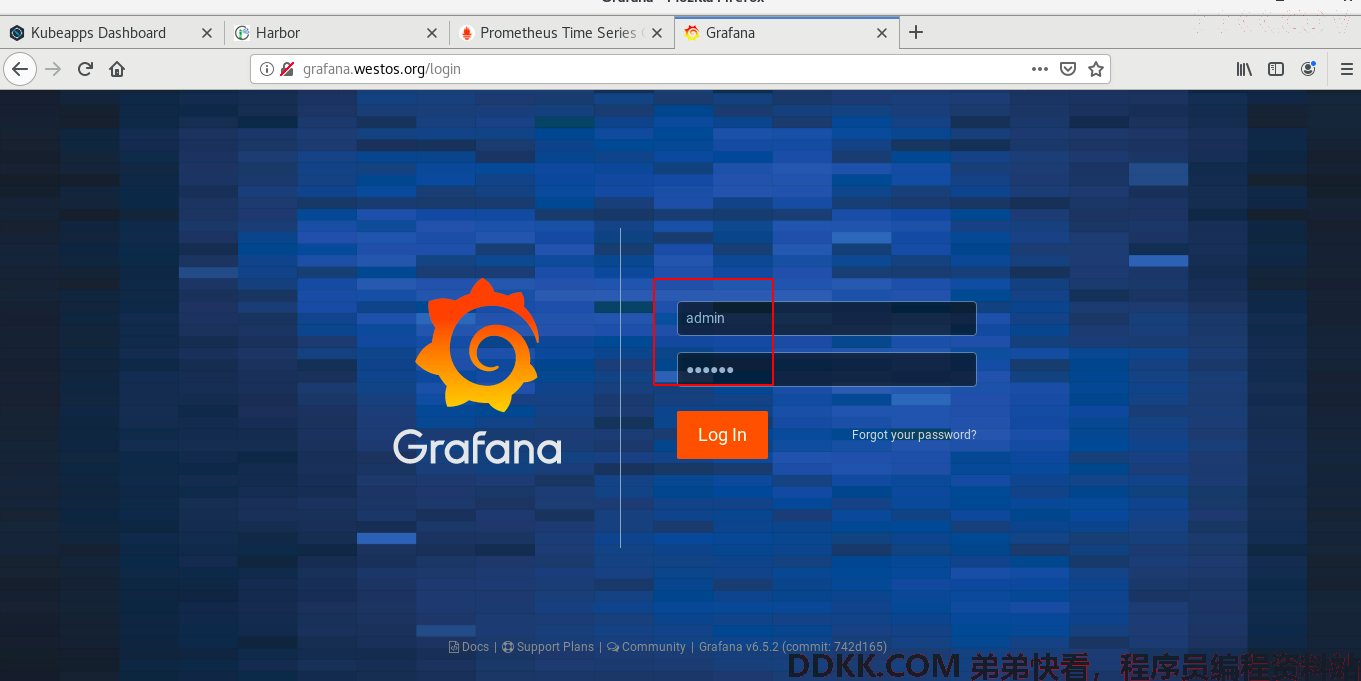Reload the current page

pyautogui.click(x=85, y=69)
